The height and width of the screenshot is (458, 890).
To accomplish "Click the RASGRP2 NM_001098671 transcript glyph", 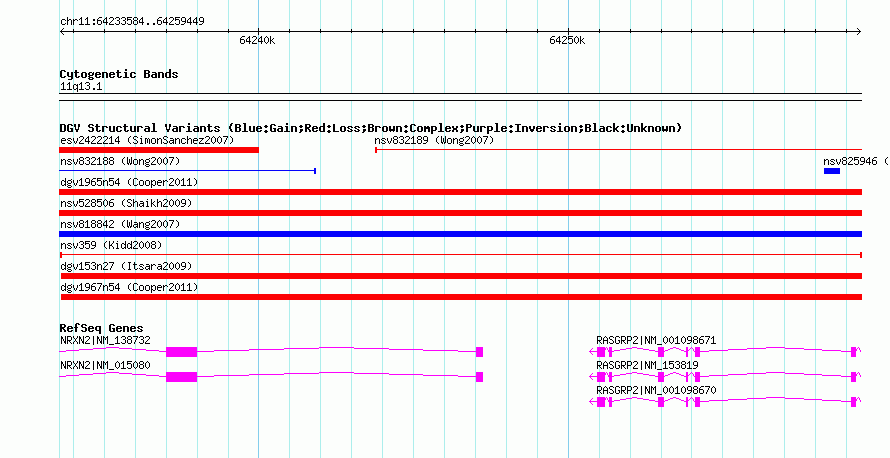I will (x=725, y=352).
